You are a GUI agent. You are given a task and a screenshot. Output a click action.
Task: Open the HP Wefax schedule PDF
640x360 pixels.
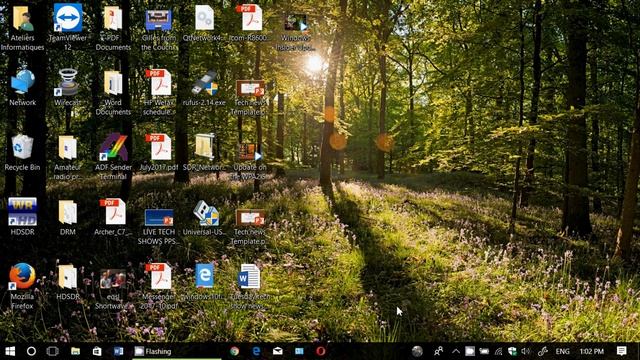(x=159, y=93)
